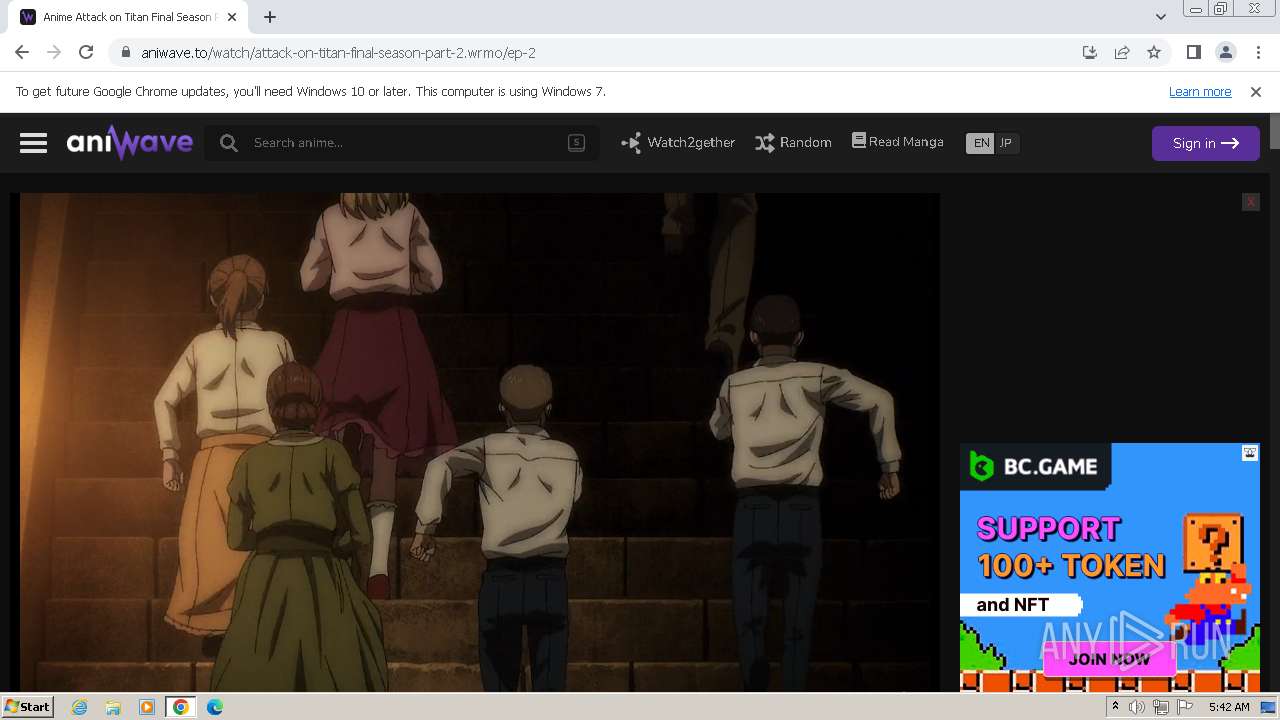
Task: Open the Windows Start menu
Action: pos(27,706)
